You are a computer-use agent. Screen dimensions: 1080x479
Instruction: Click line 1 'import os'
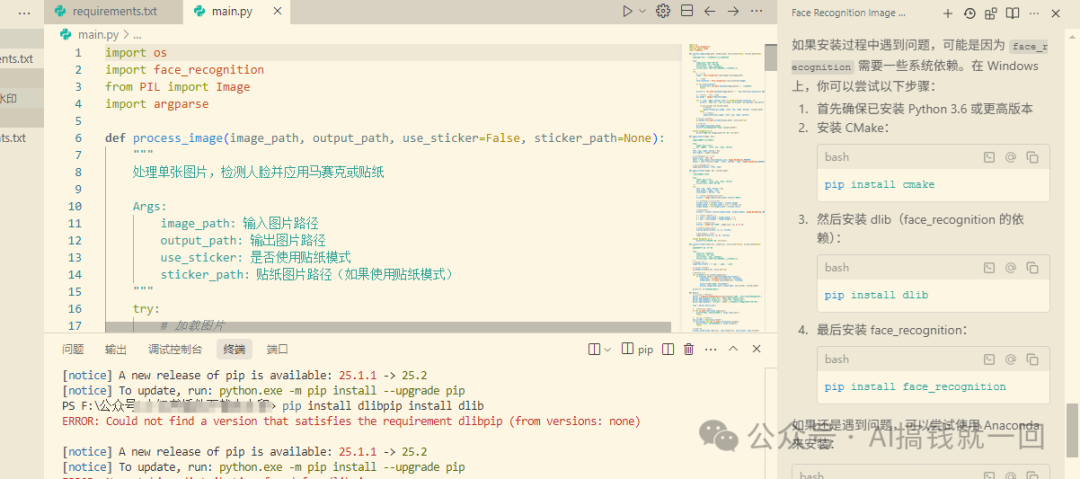[136, 53]
